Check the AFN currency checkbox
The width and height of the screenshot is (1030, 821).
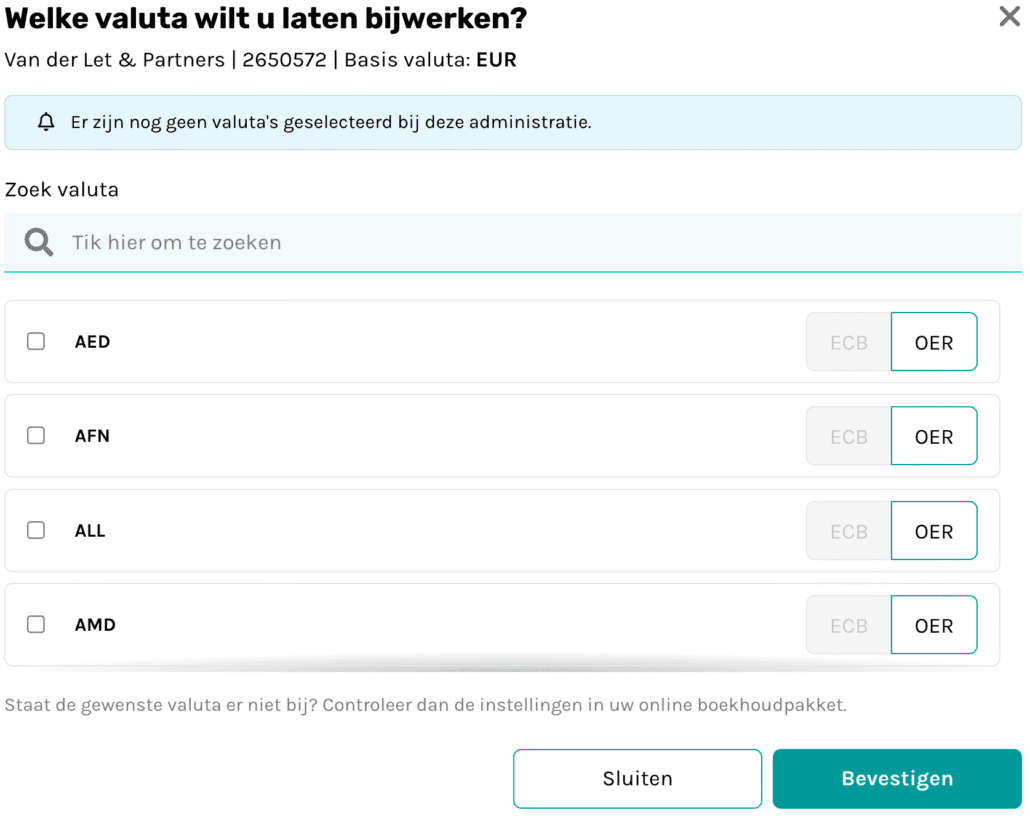[36, 436]
